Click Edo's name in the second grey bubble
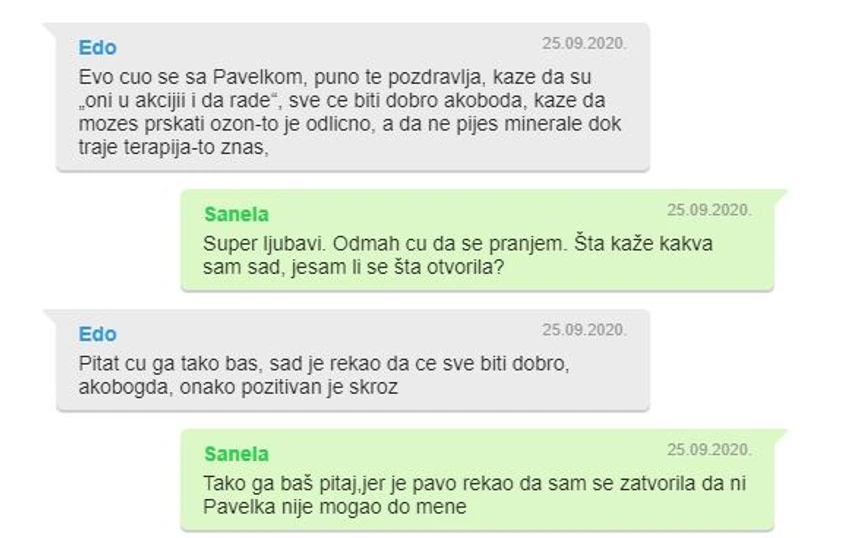Image resolution: width=850 pixels, height=538 pixels. pos(98,334)
